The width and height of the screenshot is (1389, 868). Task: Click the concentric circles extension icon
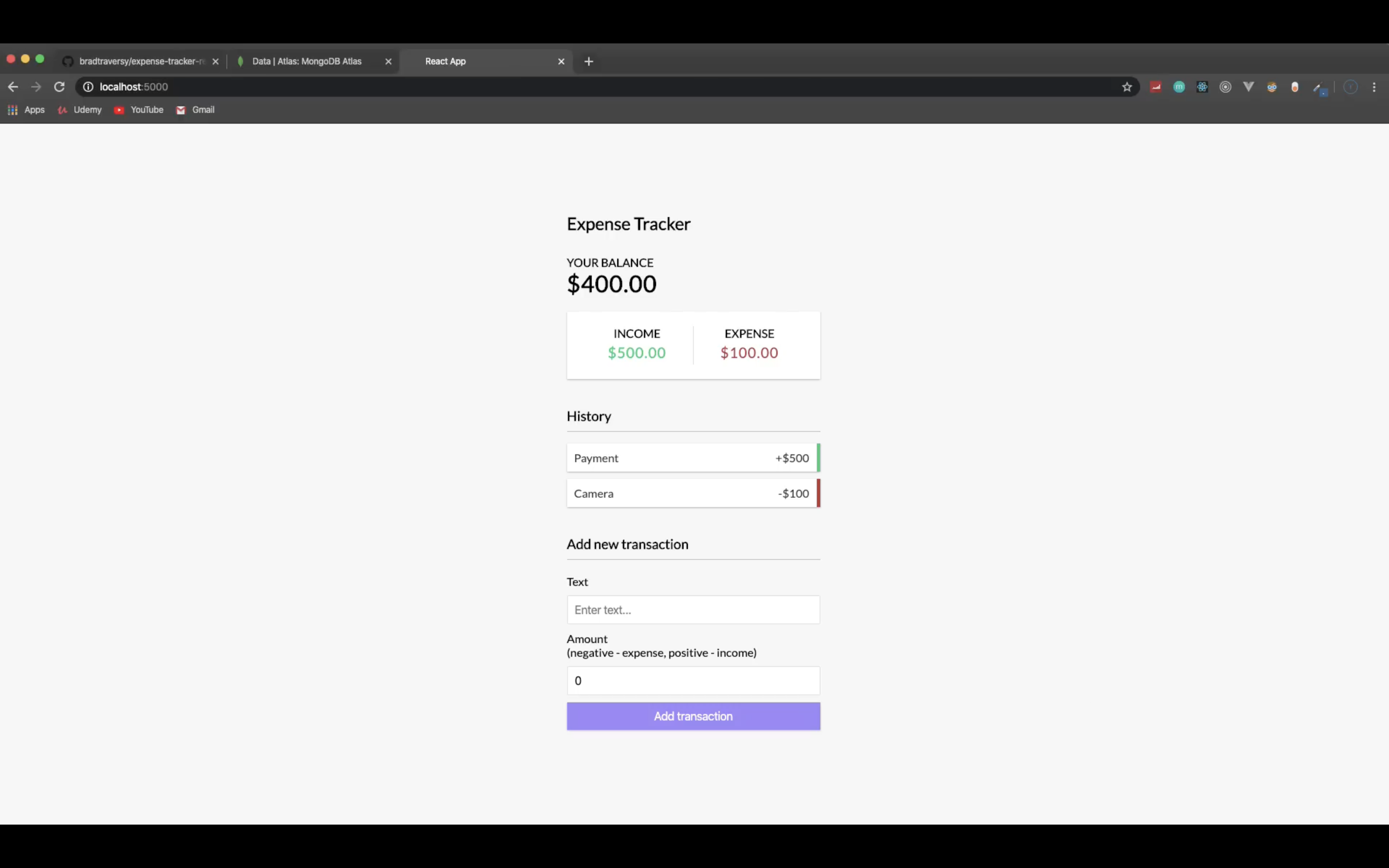1226,87
